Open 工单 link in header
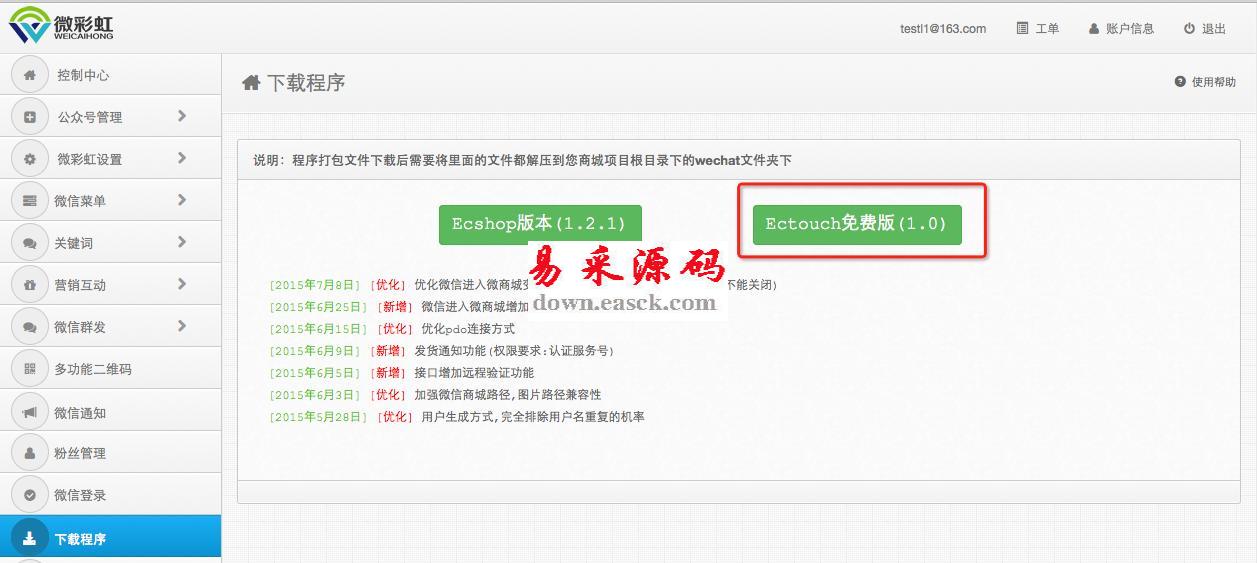1257x563 pixels. click(x=1037, y=29)
